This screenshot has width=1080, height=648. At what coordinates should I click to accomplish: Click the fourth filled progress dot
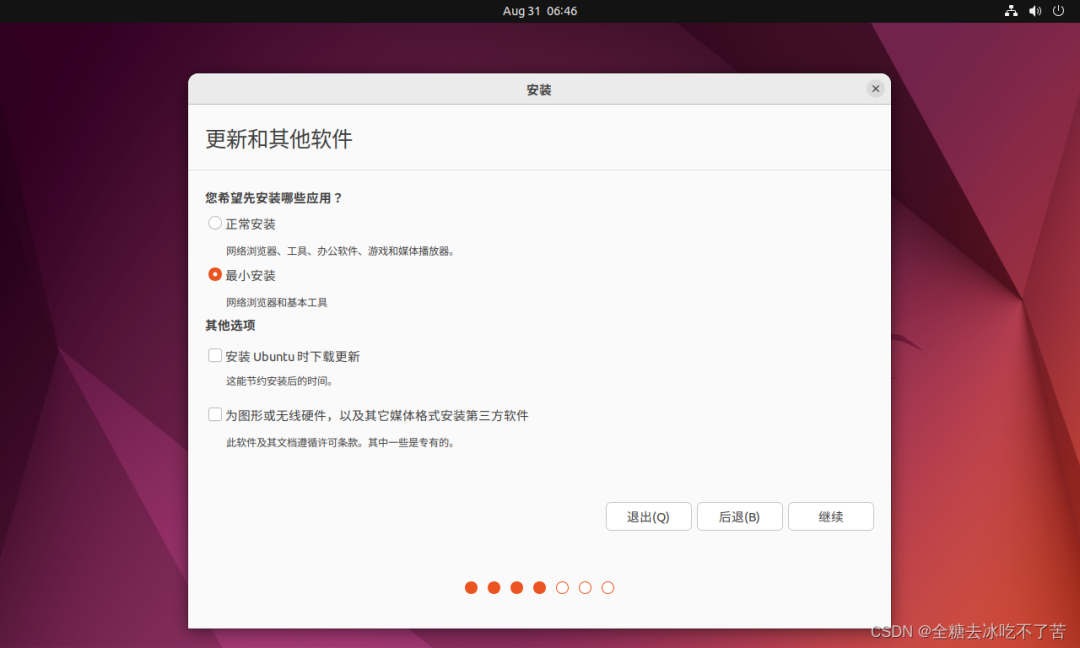[x=540, y=588]
